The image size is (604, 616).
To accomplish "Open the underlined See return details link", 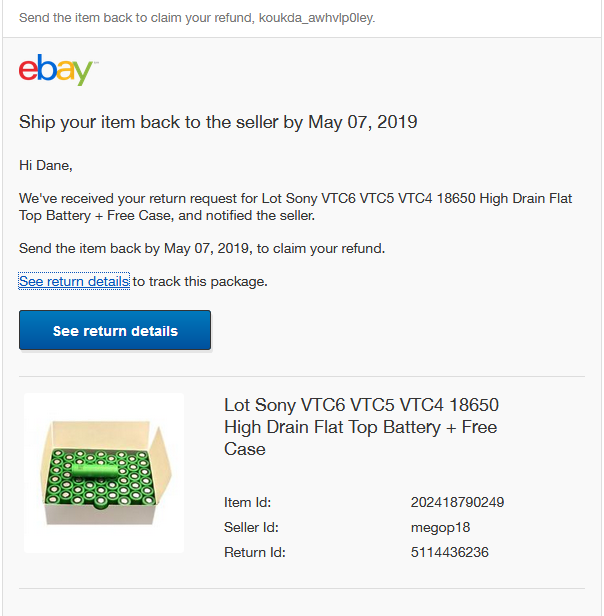I will tap(74, 281).
